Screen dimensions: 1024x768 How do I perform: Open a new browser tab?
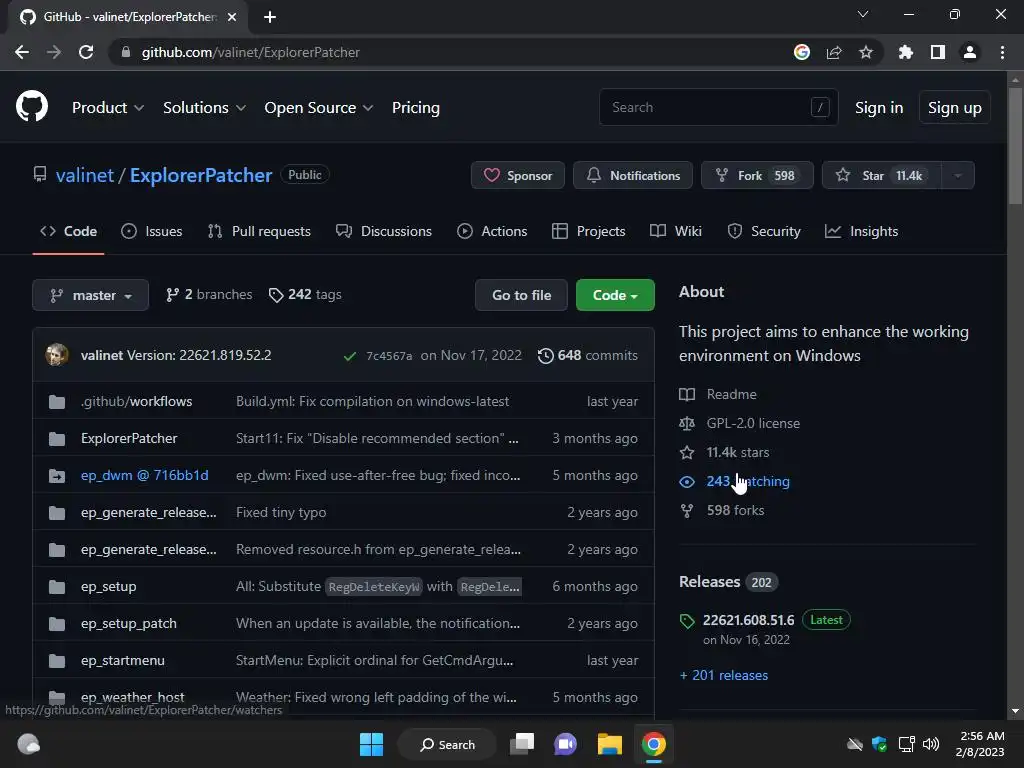270,17
